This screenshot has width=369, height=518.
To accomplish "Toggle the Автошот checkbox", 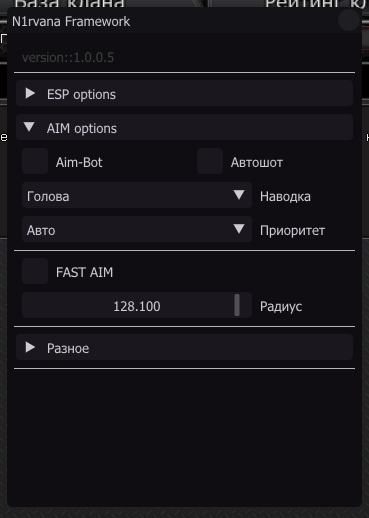I will (x=210, y=161).
